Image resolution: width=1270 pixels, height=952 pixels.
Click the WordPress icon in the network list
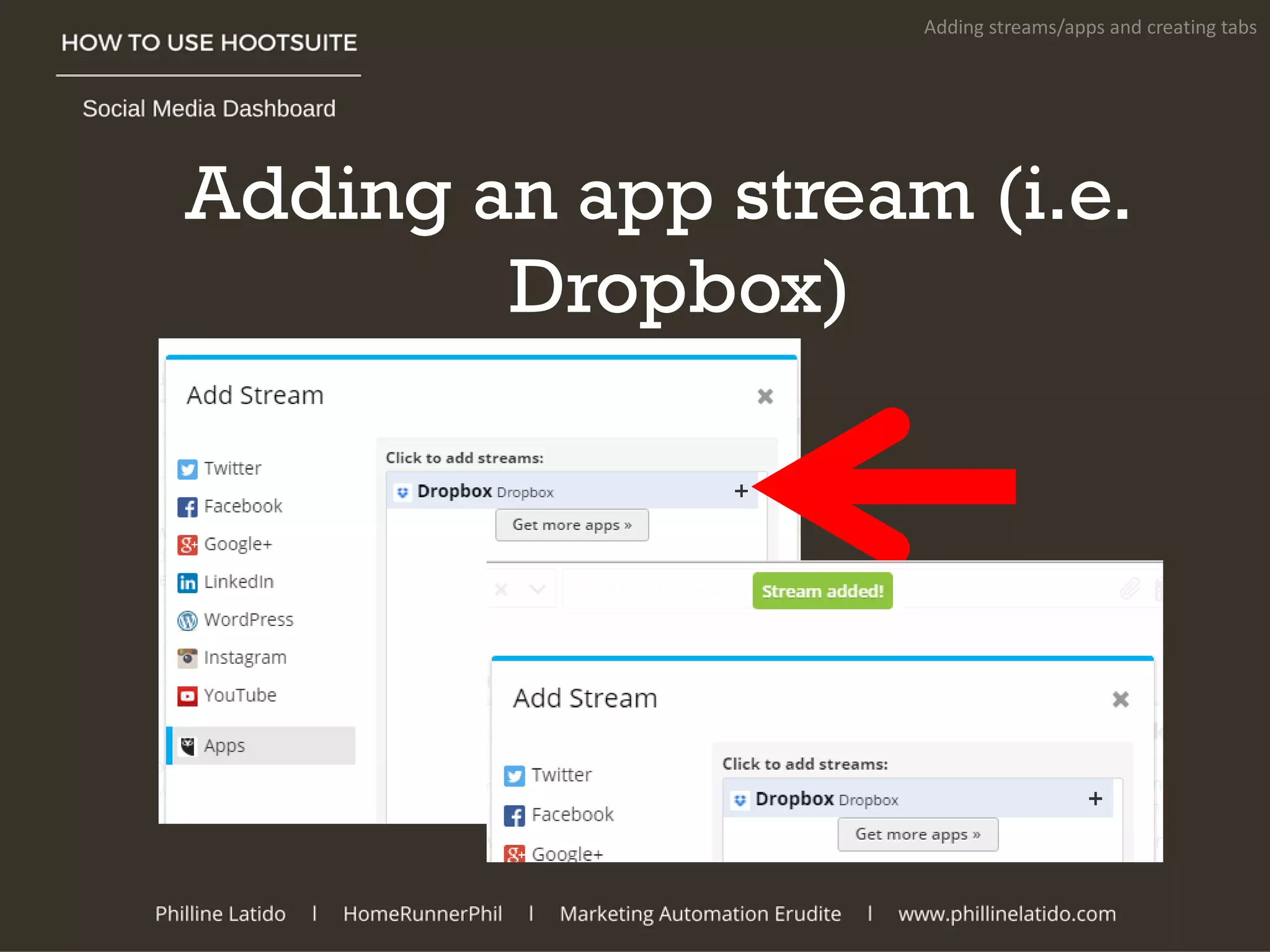[x=187, y=620]
